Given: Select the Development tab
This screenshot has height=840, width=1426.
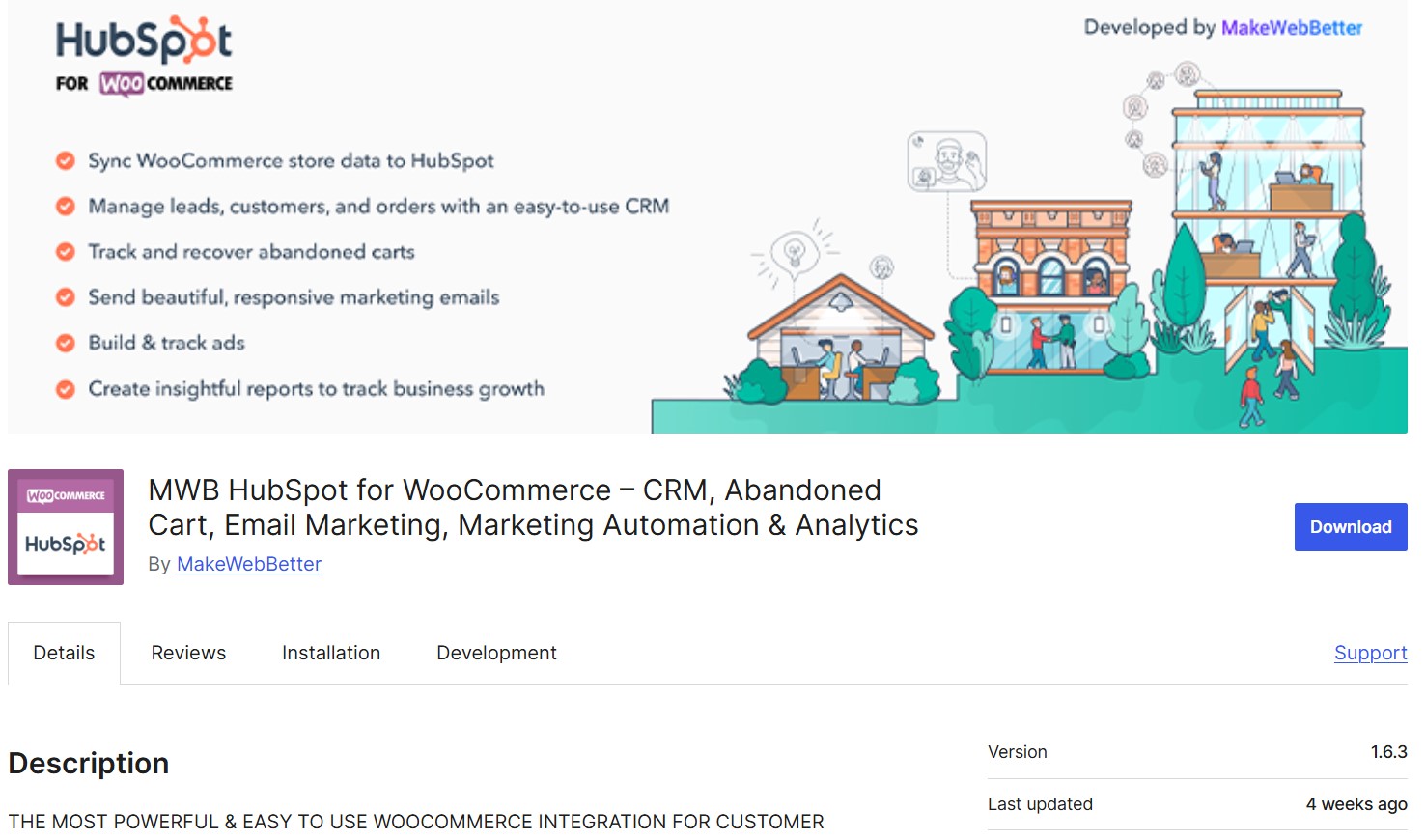Looking at the screenshot, I should [x=496, y=653].
